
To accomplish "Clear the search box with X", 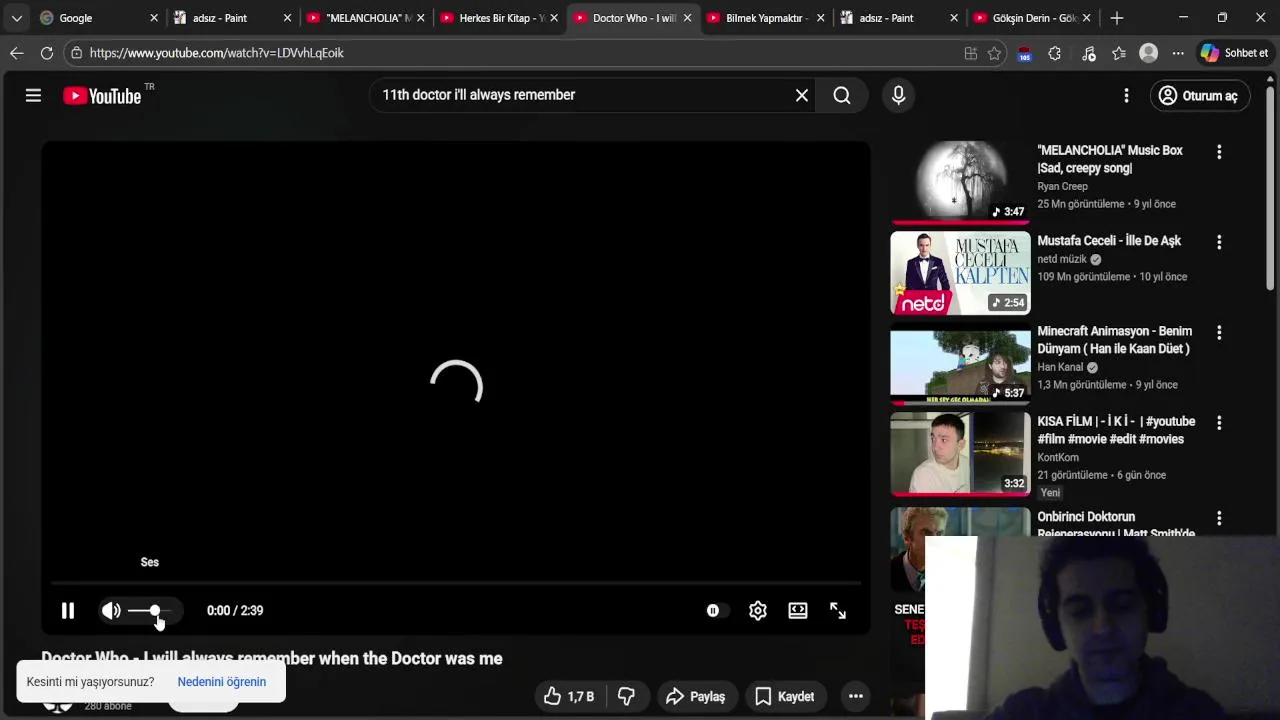I will [802, 95].
